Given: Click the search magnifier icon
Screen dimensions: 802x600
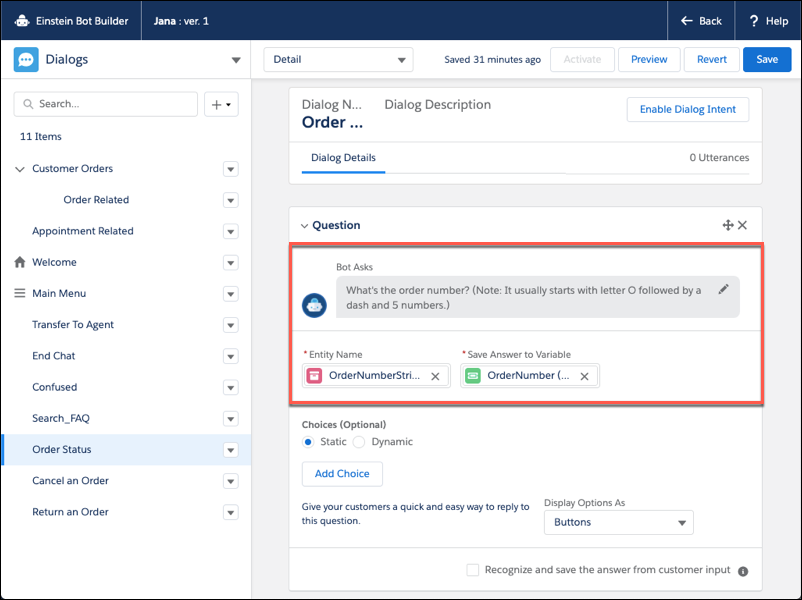Looking at the screenshot, I should 28,104.
